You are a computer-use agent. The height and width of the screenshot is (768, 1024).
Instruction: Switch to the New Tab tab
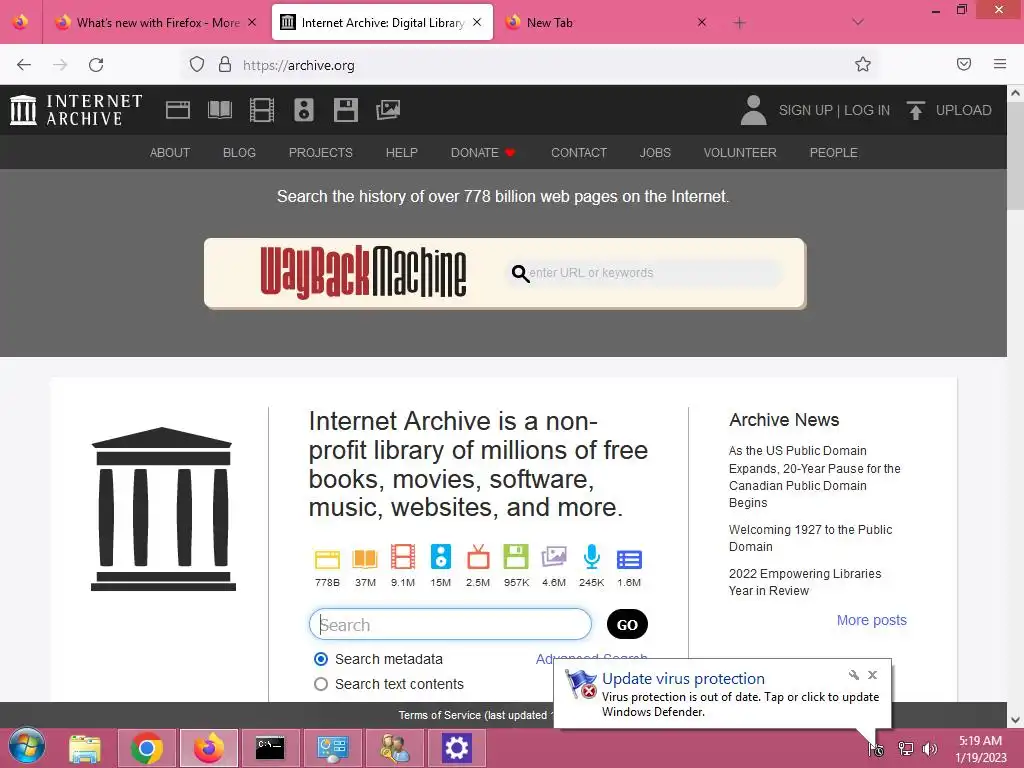click(x=606, y=22)
